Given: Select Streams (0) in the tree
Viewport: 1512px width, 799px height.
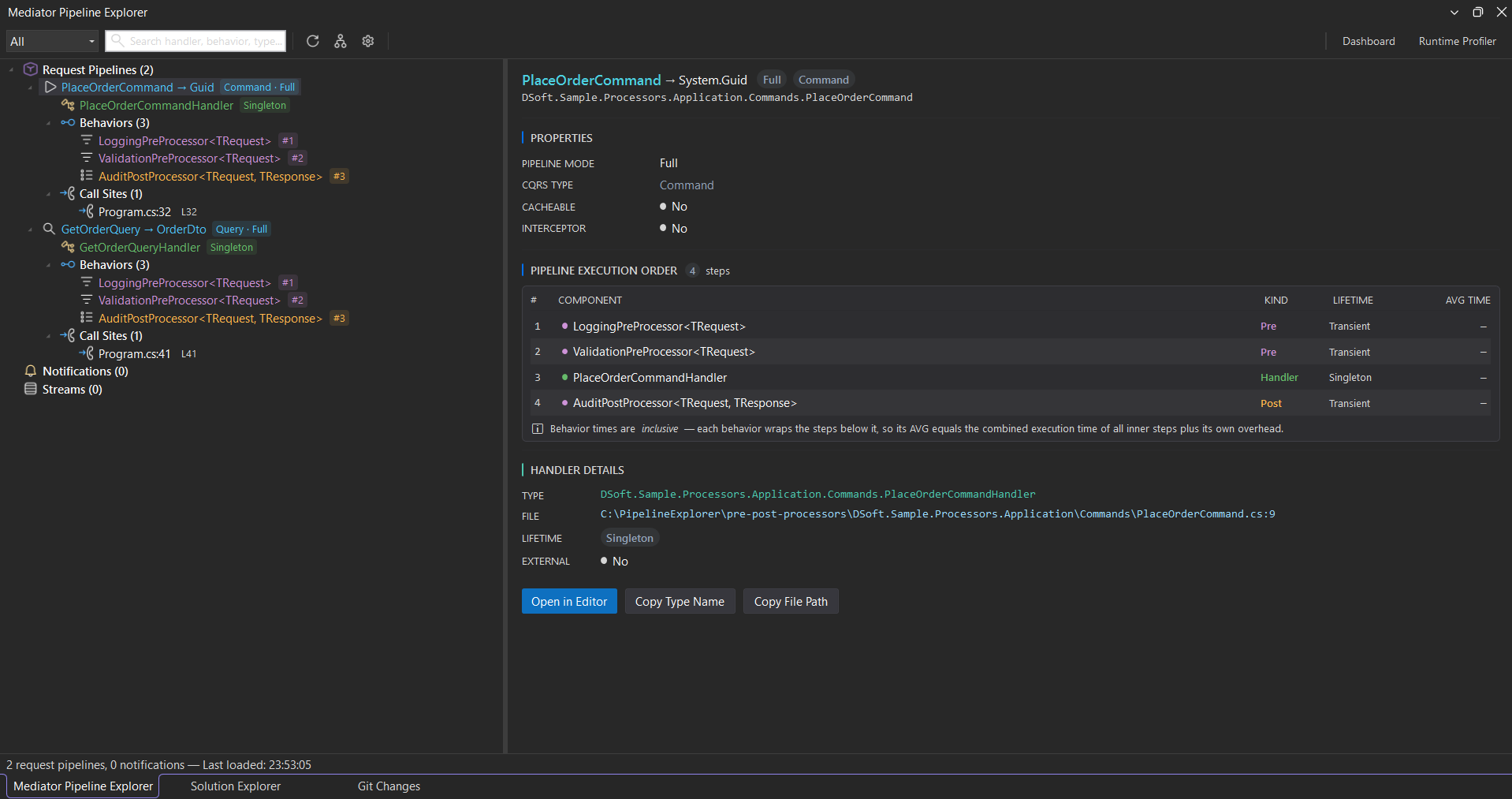Looking at the screenshot, I should (73, 389).
